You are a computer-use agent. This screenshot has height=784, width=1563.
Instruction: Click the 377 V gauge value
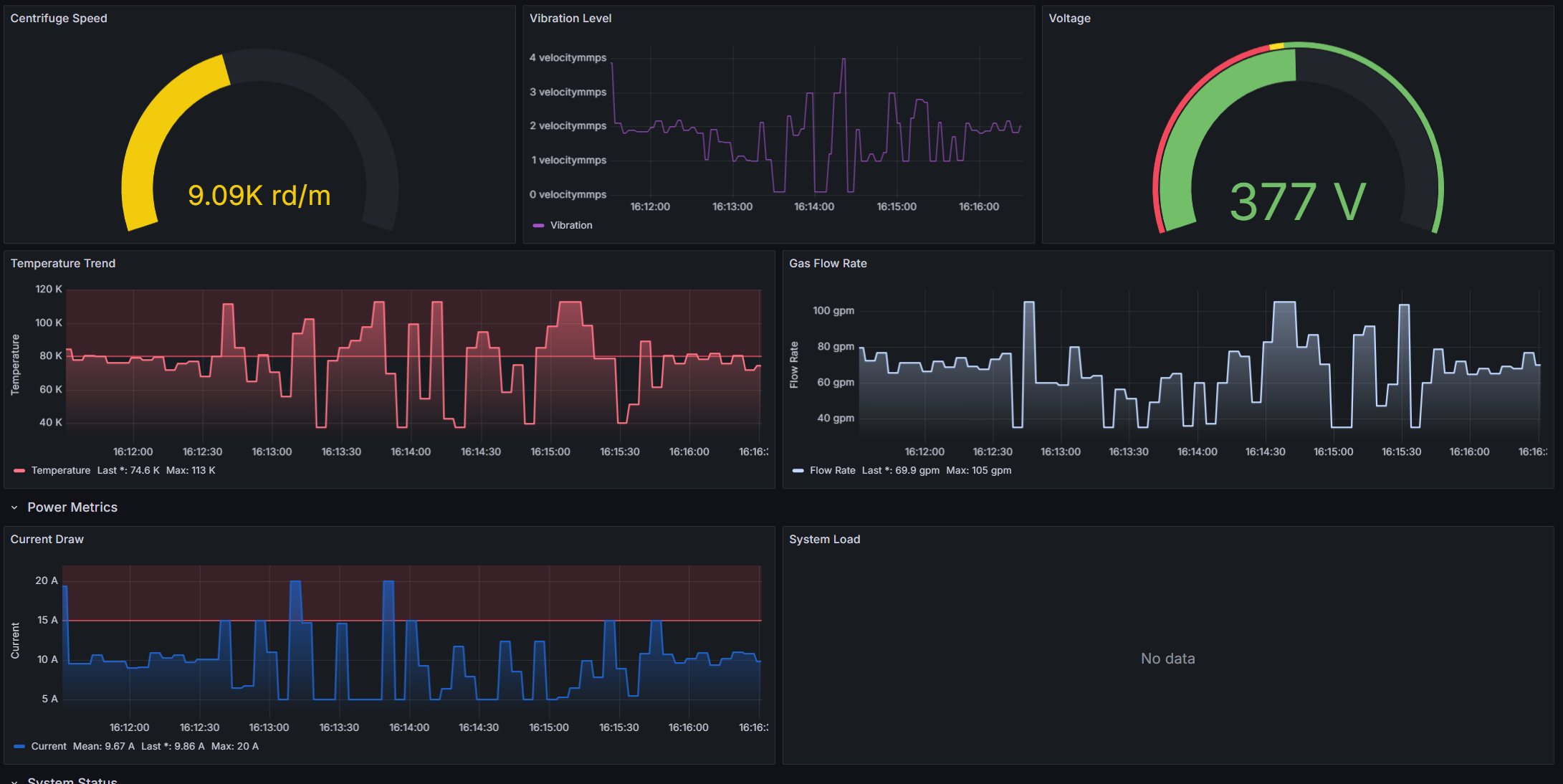(x=1297, y=201)
